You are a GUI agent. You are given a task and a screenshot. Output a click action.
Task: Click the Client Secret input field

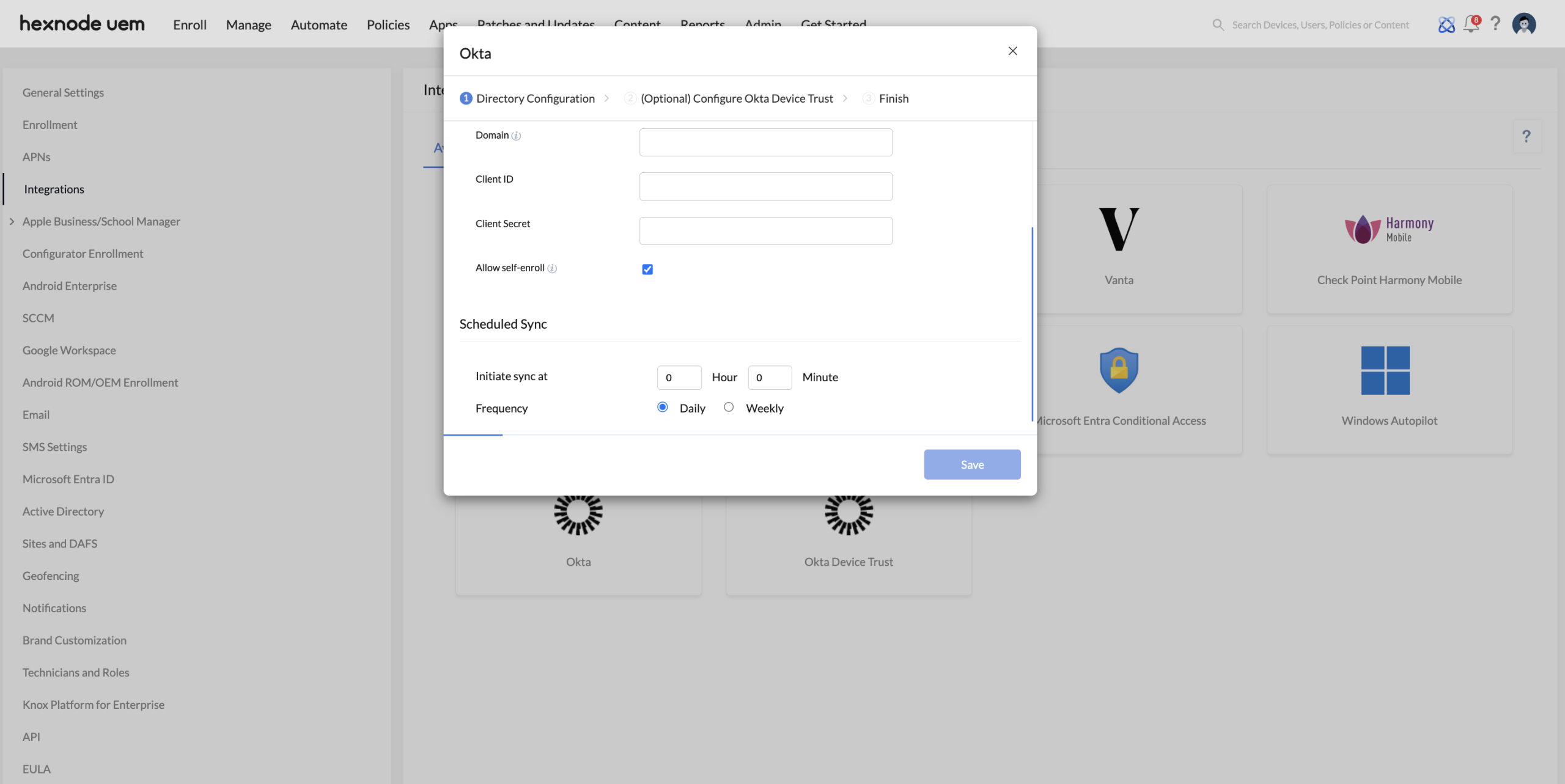coord(765,231)
